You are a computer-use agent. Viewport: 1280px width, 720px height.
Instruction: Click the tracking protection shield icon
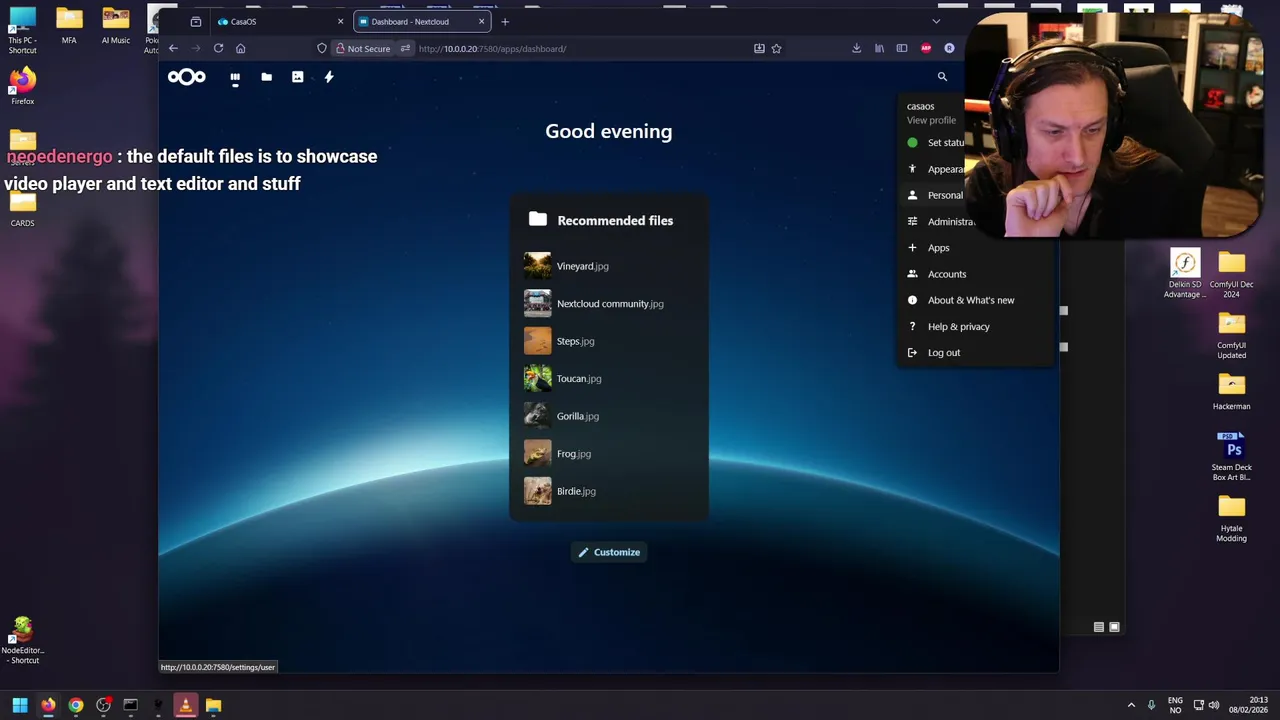tap(322, 48)
